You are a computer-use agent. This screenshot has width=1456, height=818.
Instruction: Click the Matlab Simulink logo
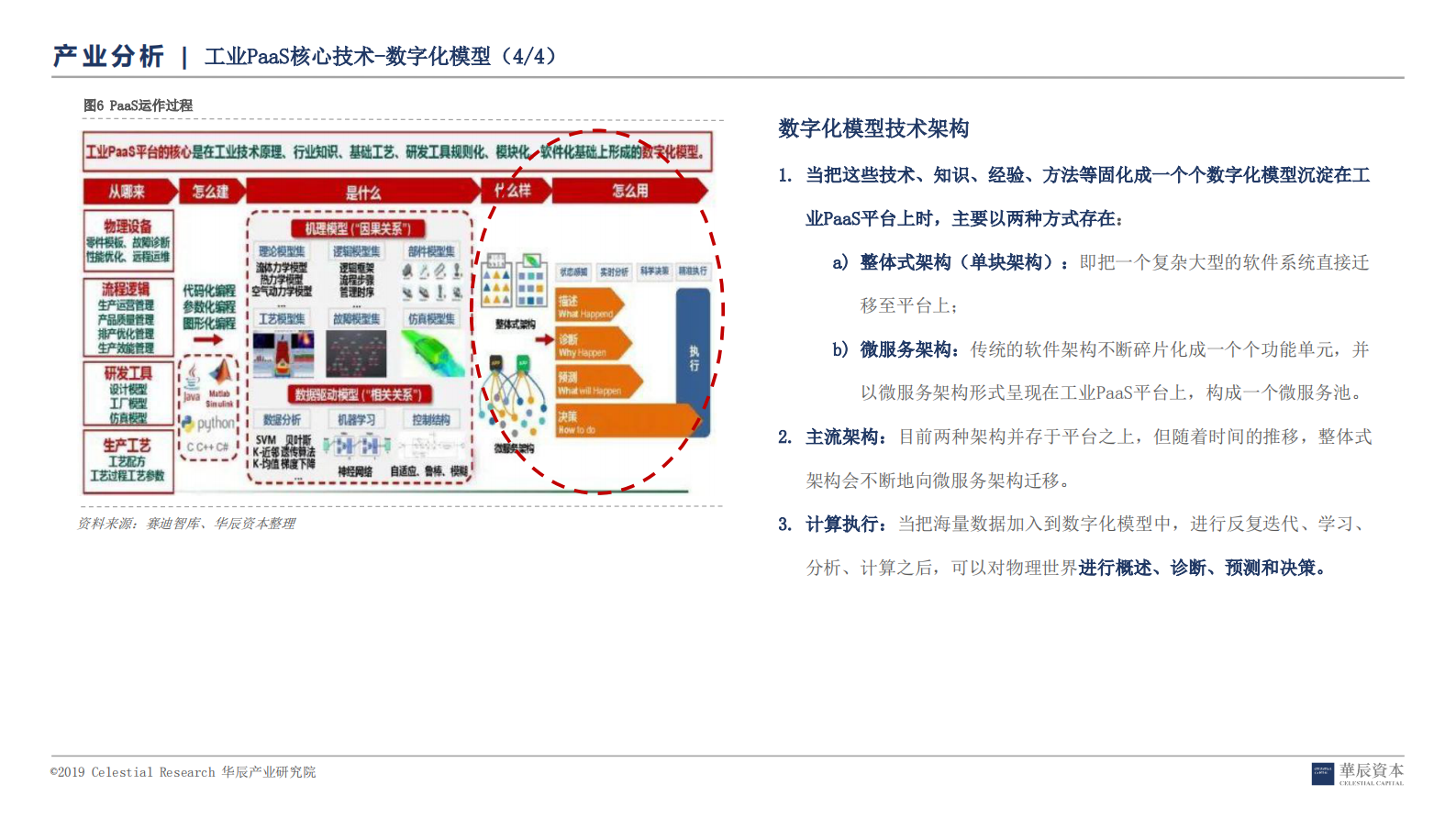[x=220, y=383]
